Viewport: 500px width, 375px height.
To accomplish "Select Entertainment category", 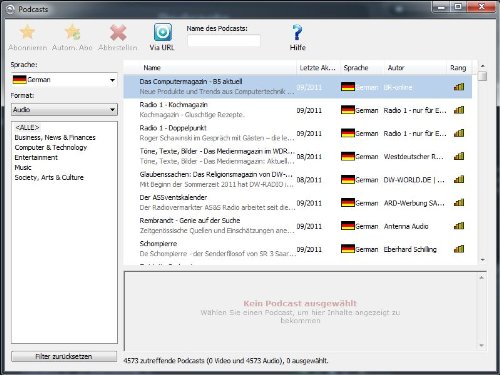I will [36, 157].
